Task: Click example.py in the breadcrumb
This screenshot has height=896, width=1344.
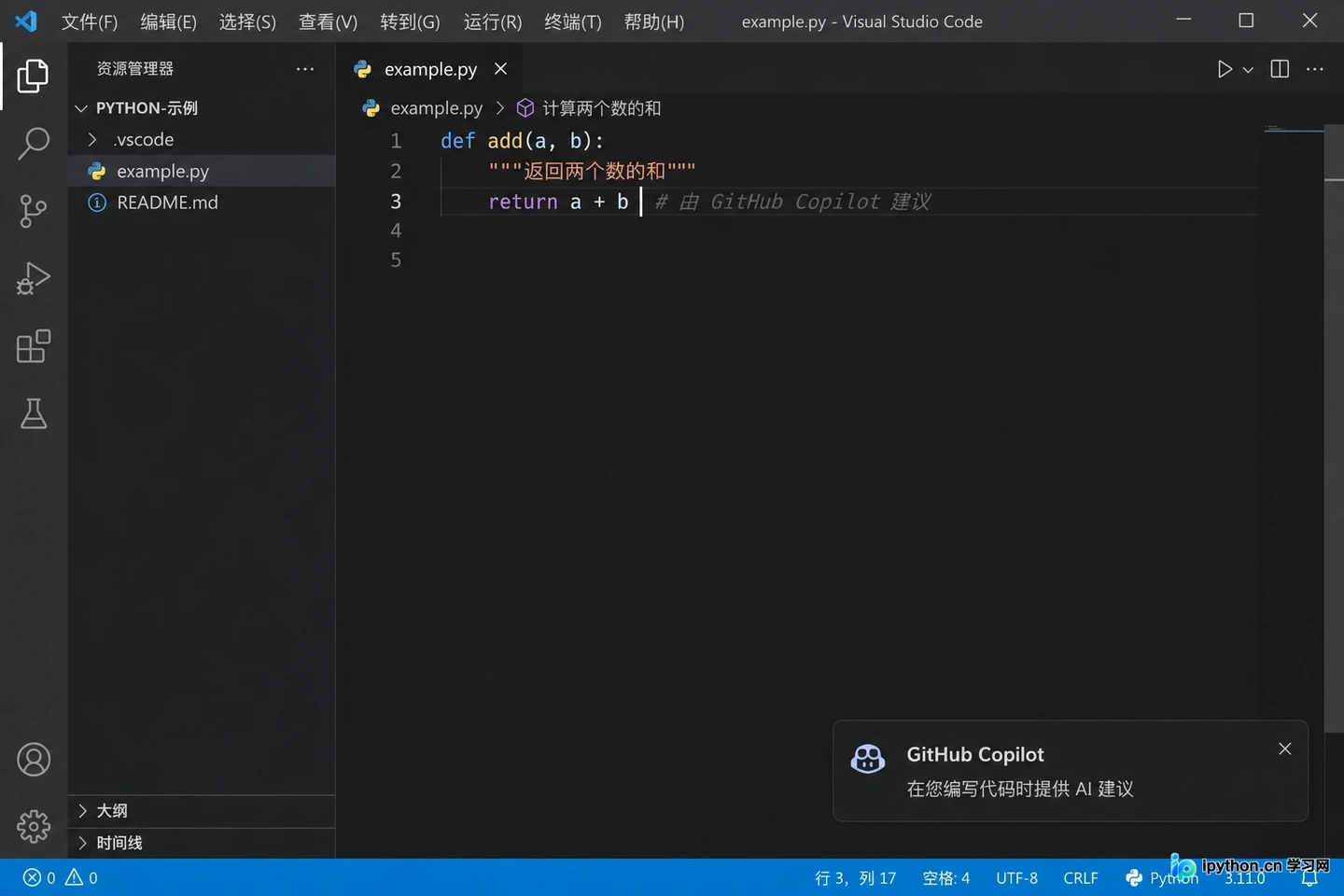Action: pos(437,108)
